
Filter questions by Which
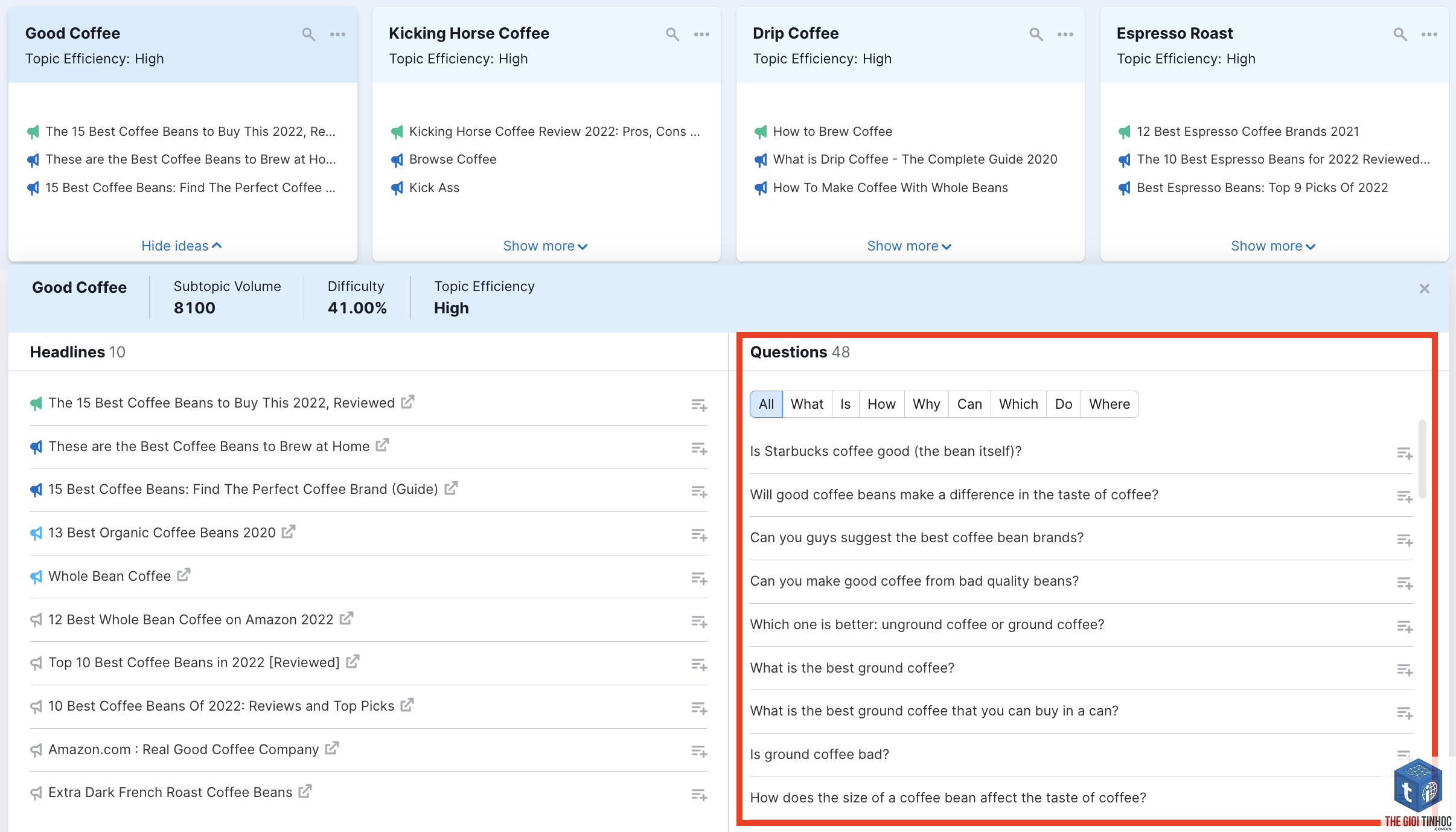point(1018,404)
